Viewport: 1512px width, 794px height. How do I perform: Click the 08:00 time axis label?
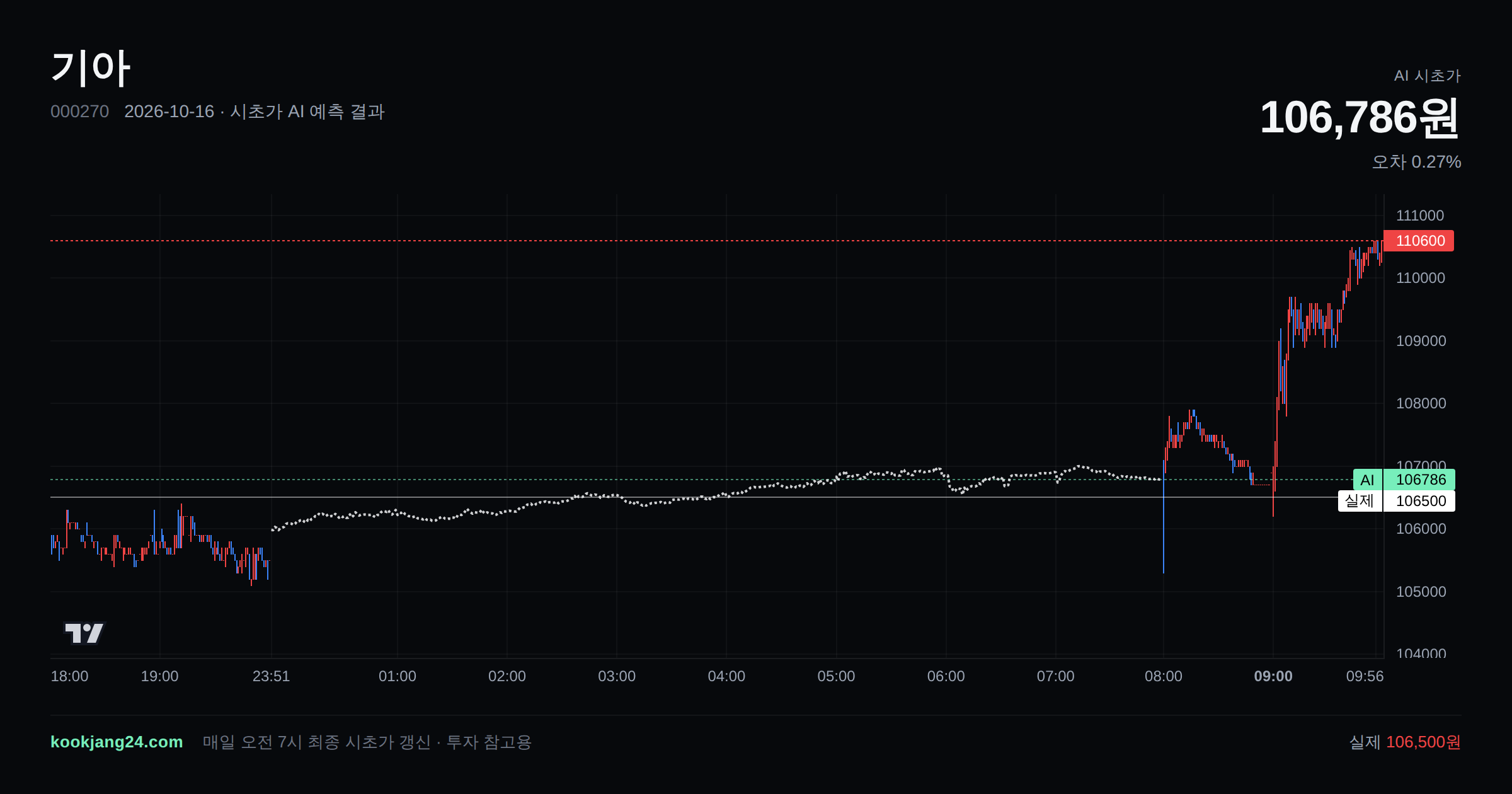(1164, 676)
